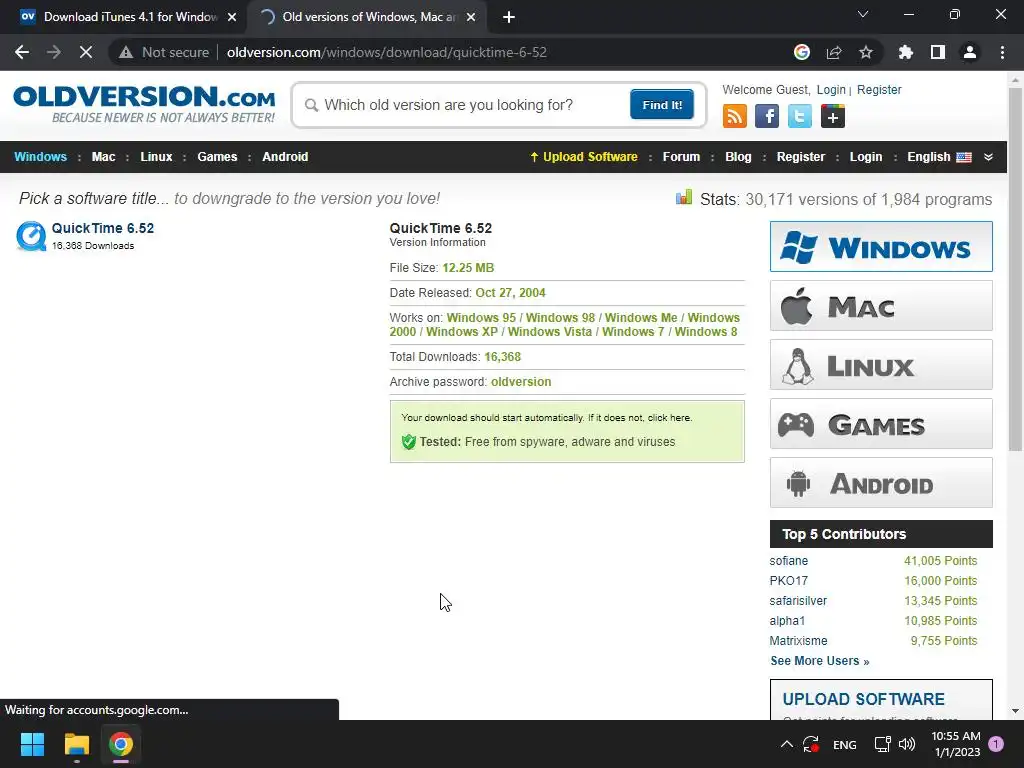
Task: Open the Windows category banner
Action: tap(881, 247)
